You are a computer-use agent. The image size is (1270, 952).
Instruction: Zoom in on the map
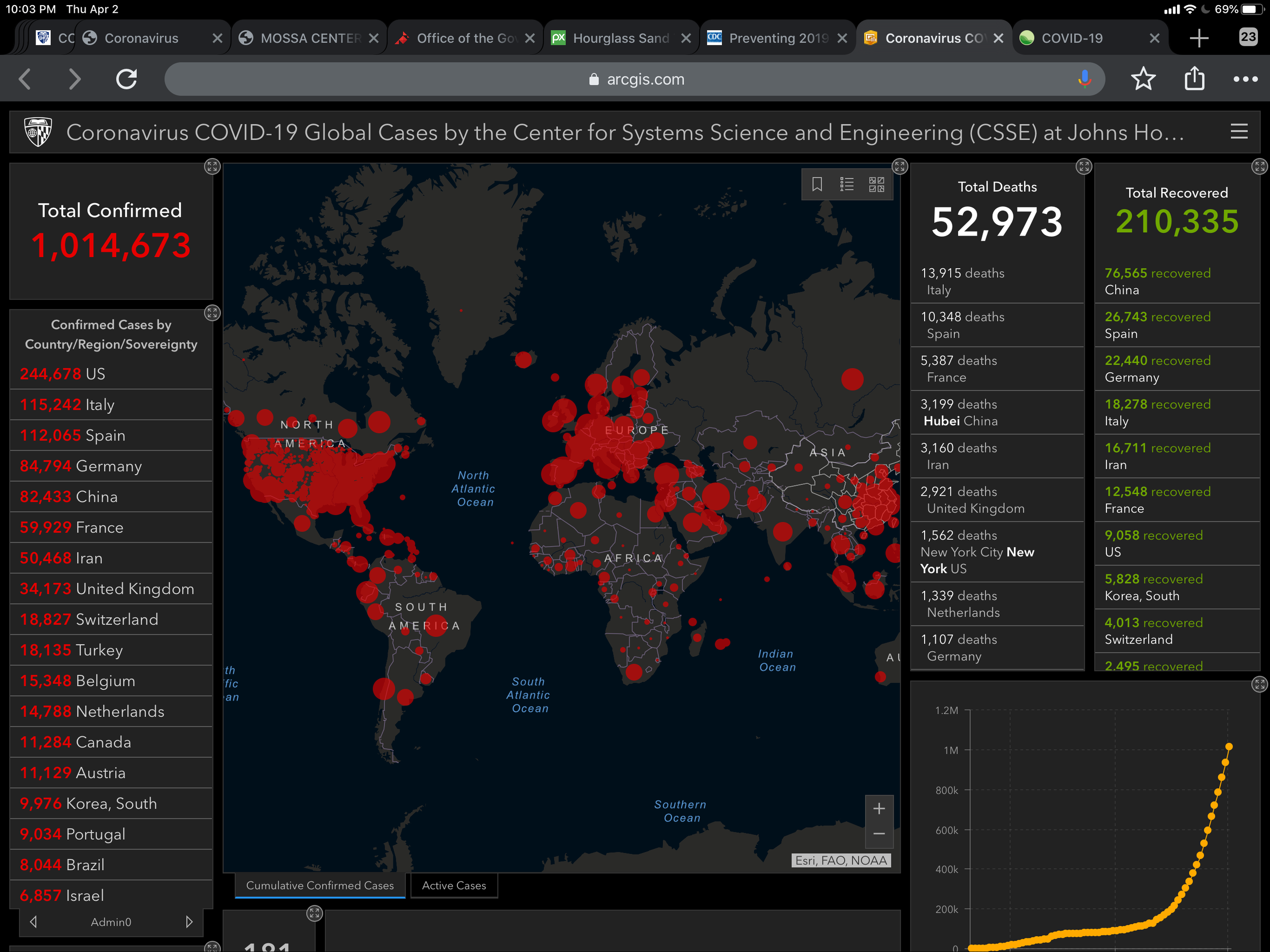(878, 809)
